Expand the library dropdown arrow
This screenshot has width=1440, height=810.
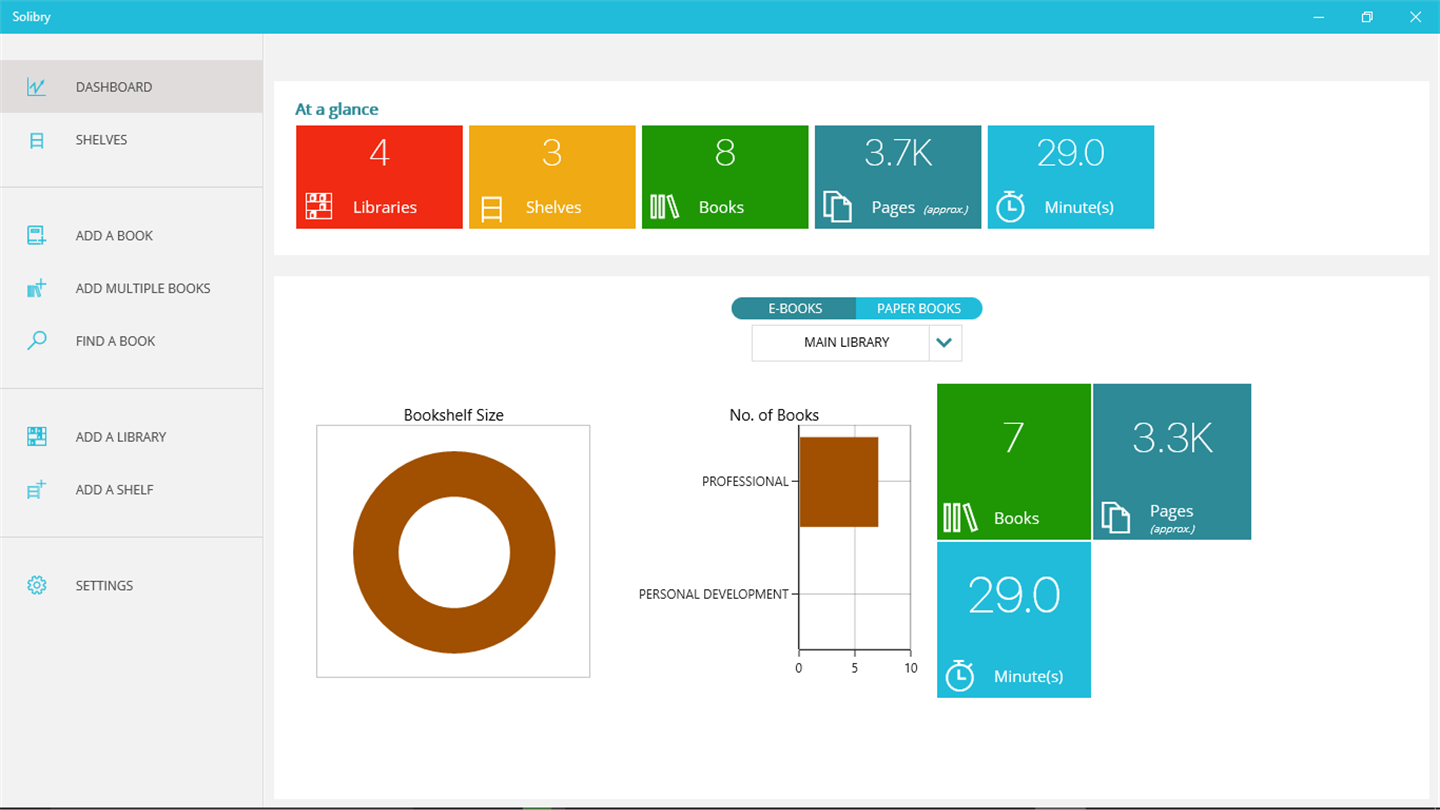[x=945, y=343]
